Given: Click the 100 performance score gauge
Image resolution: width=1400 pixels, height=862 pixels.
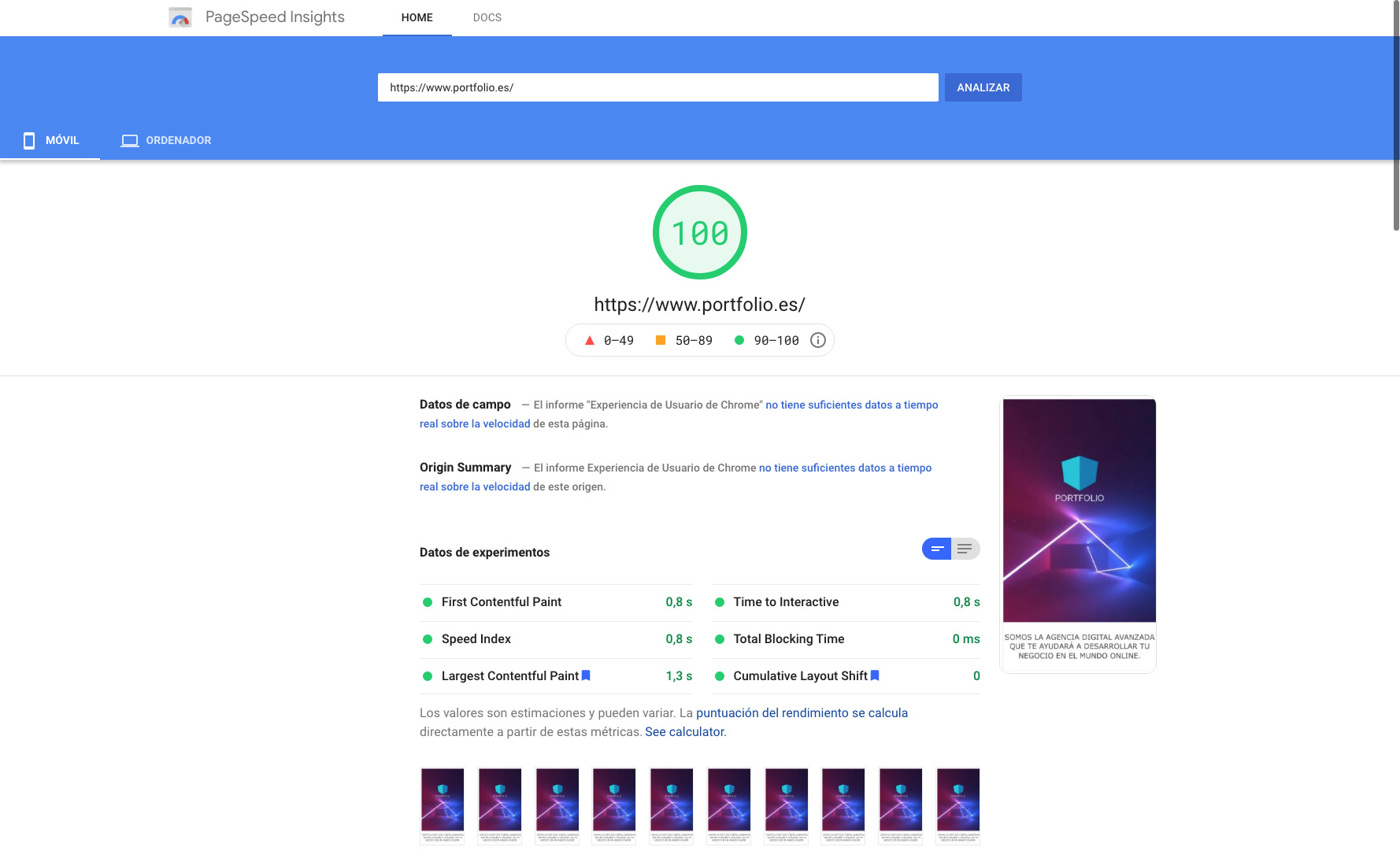Looking at the screenshot, I should (x=699, y=232).
